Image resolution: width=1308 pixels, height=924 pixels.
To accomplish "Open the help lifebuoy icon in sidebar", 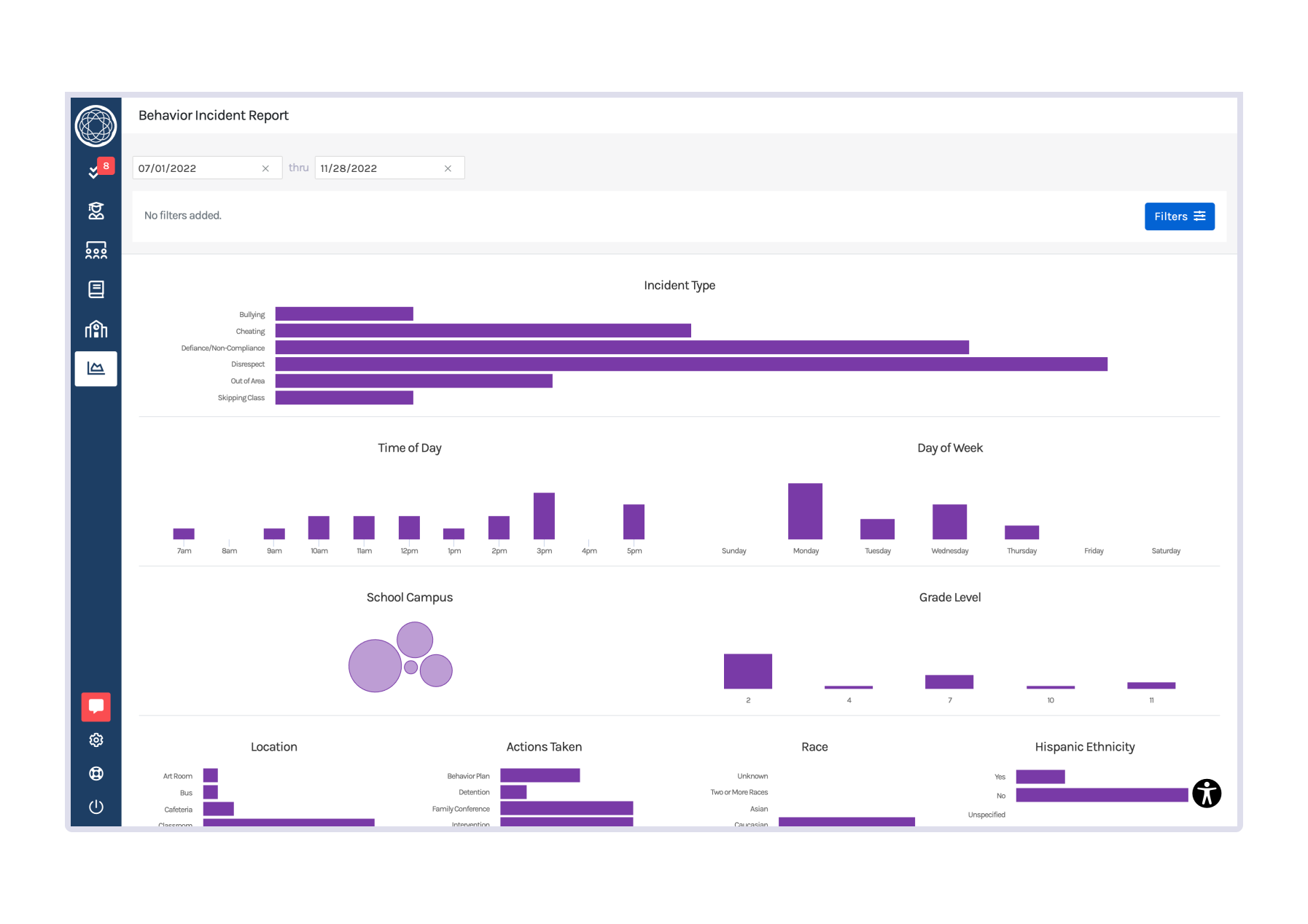I will click(x=96, y=774).
